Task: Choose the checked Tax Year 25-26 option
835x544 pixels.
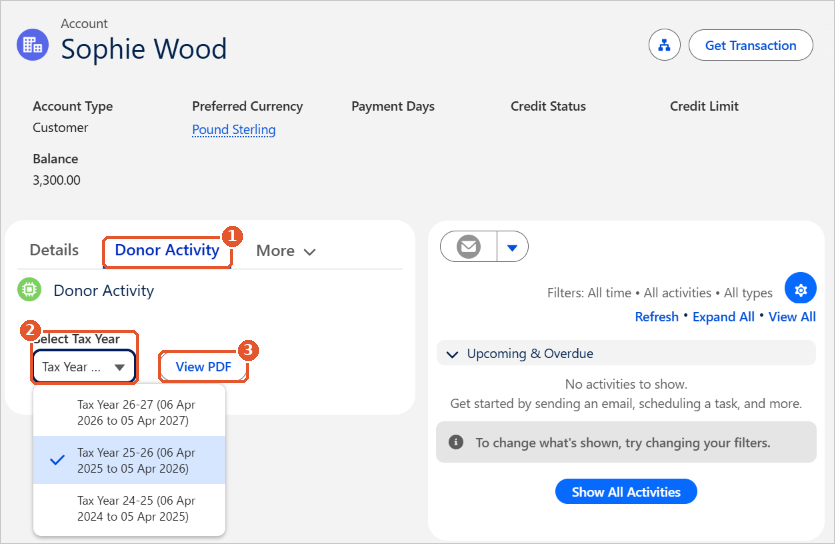Action: (x=129, y=460)
